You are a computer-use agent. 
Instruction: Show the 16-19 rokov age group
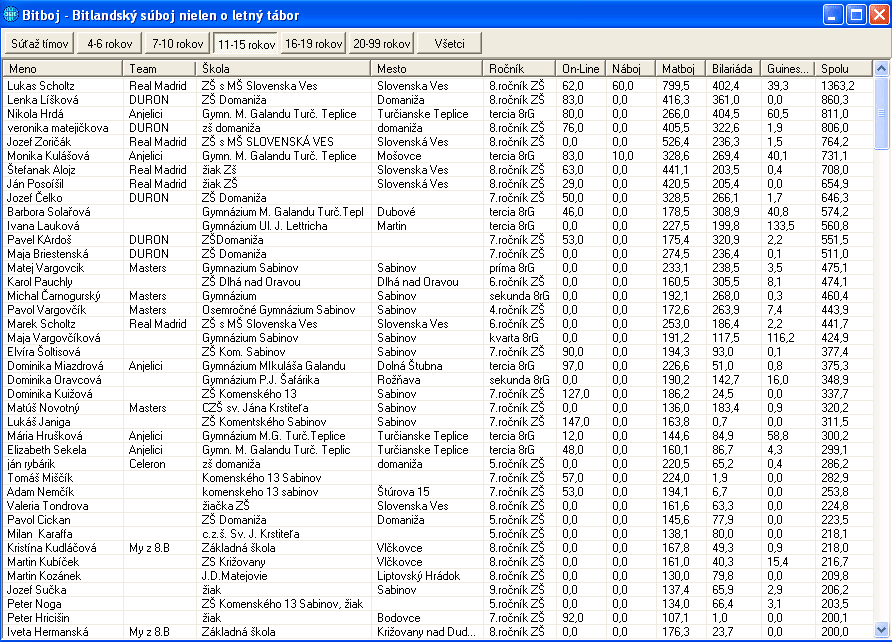(314, 44)
